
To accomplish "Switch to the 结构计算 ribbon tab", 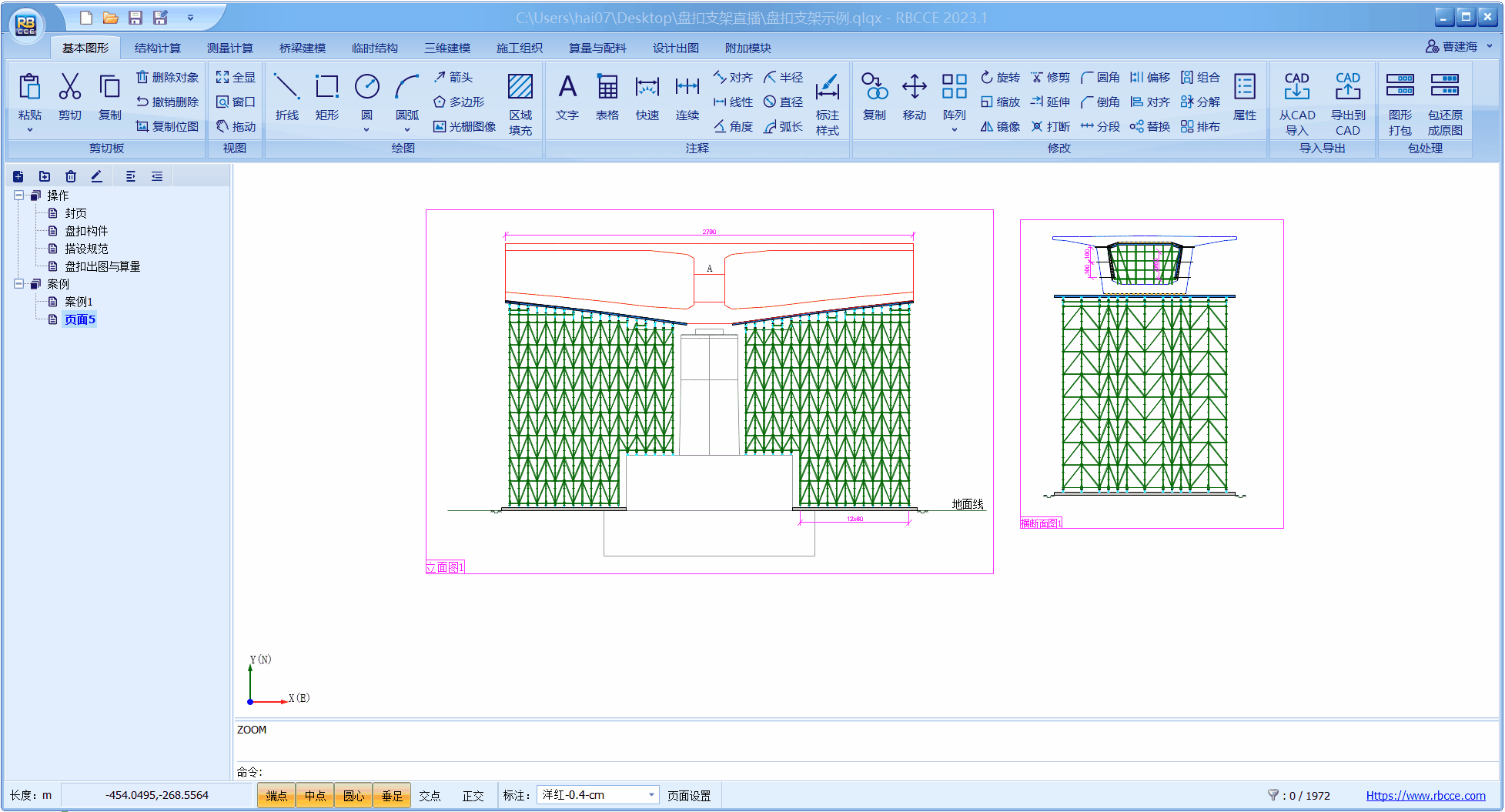I will pyautogui.click(x=157, y=48).
